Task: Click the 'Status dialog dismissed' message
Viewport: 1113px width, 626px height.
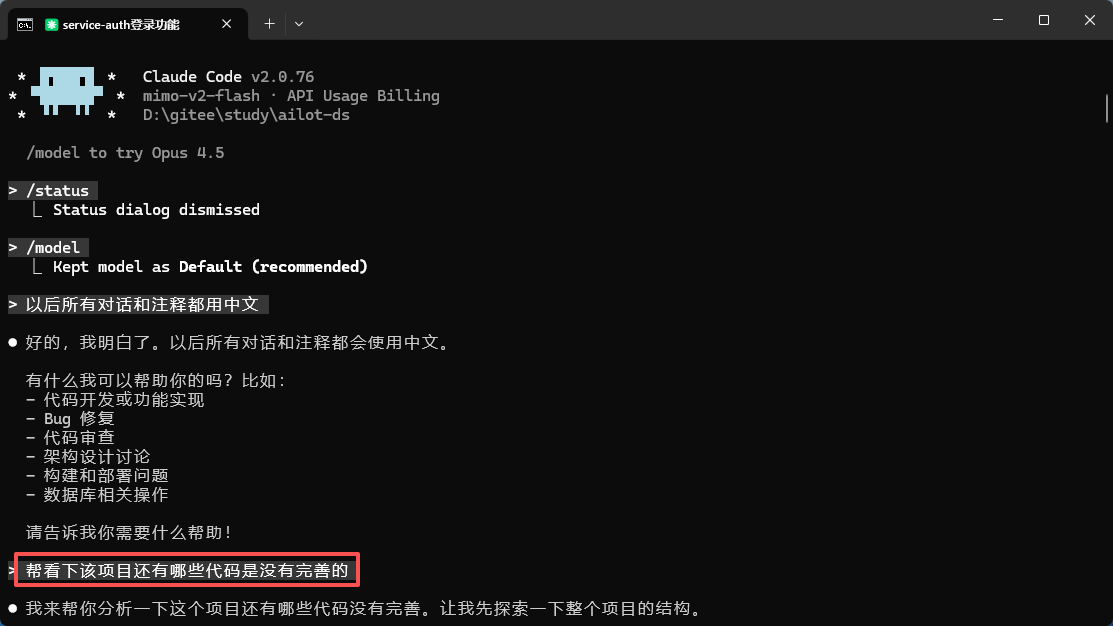Action: coord(156,210)
